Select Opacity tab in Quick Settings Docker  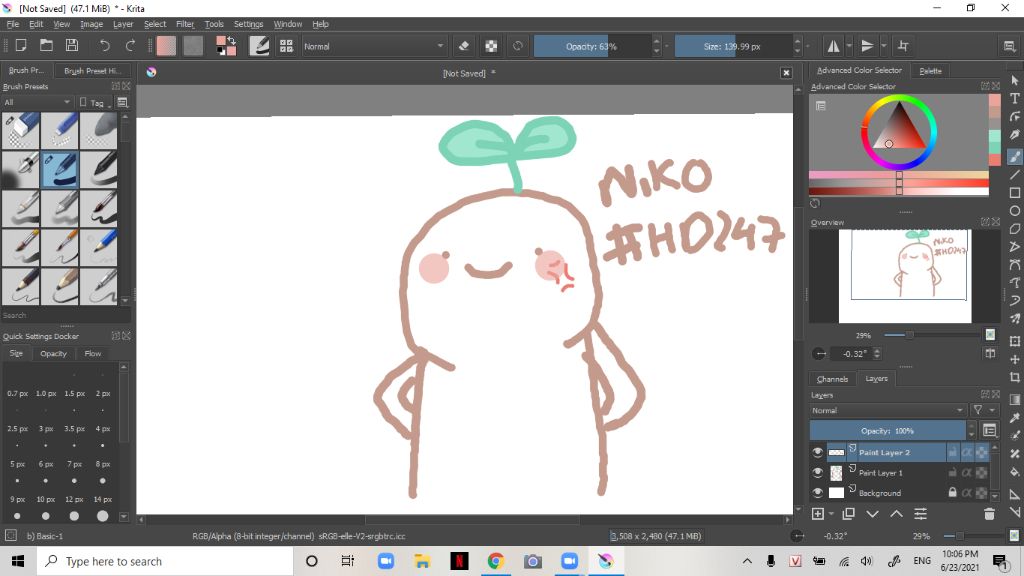click(54, 353)
